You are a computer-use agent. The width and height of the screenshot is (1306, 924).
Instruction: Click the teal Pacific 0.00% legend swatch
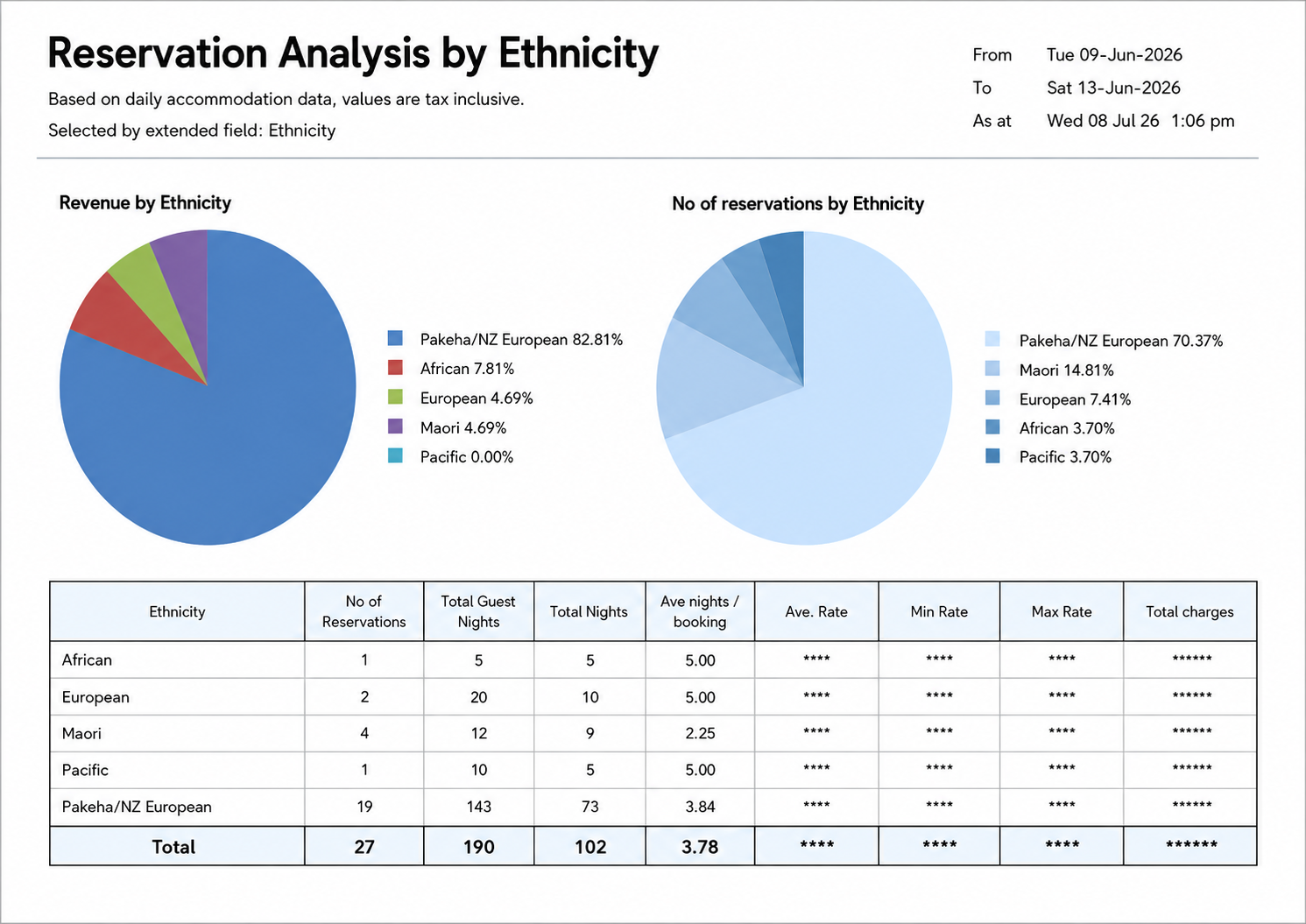pos(395,456)
